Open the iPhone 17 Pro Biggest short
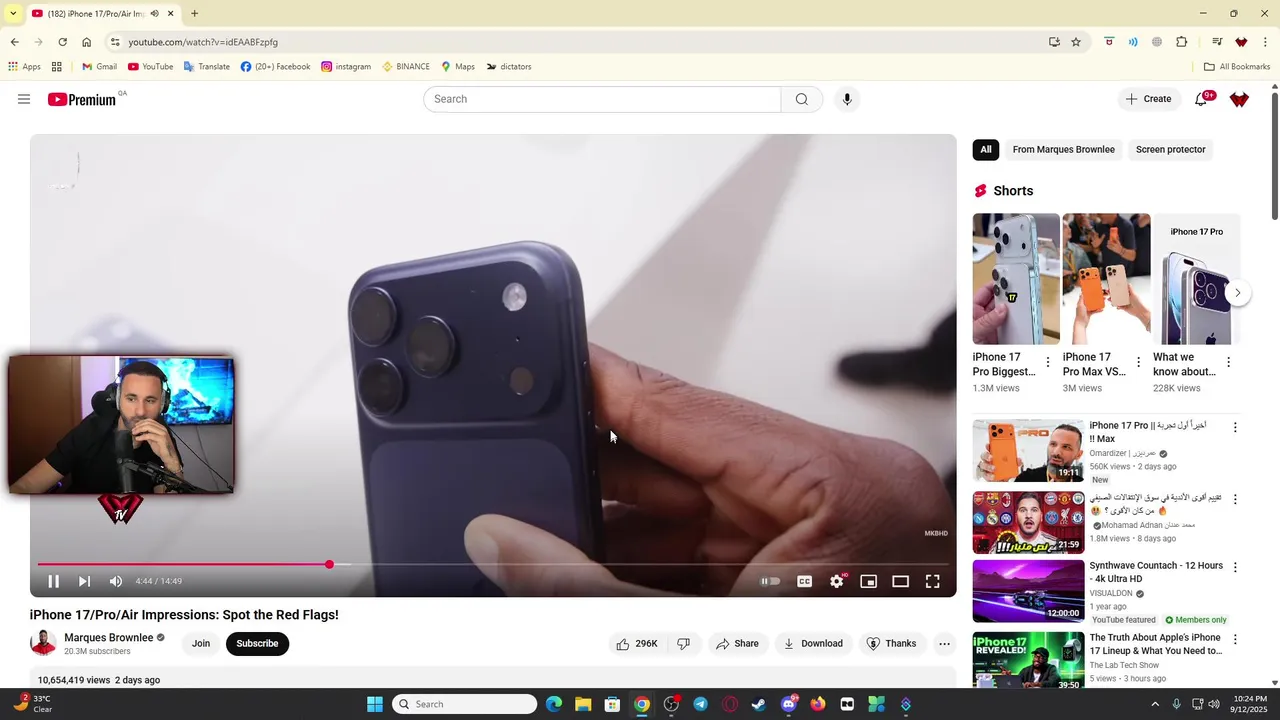The height and width of the screenshot is (720, 1280). click(x=1016, y=279)
